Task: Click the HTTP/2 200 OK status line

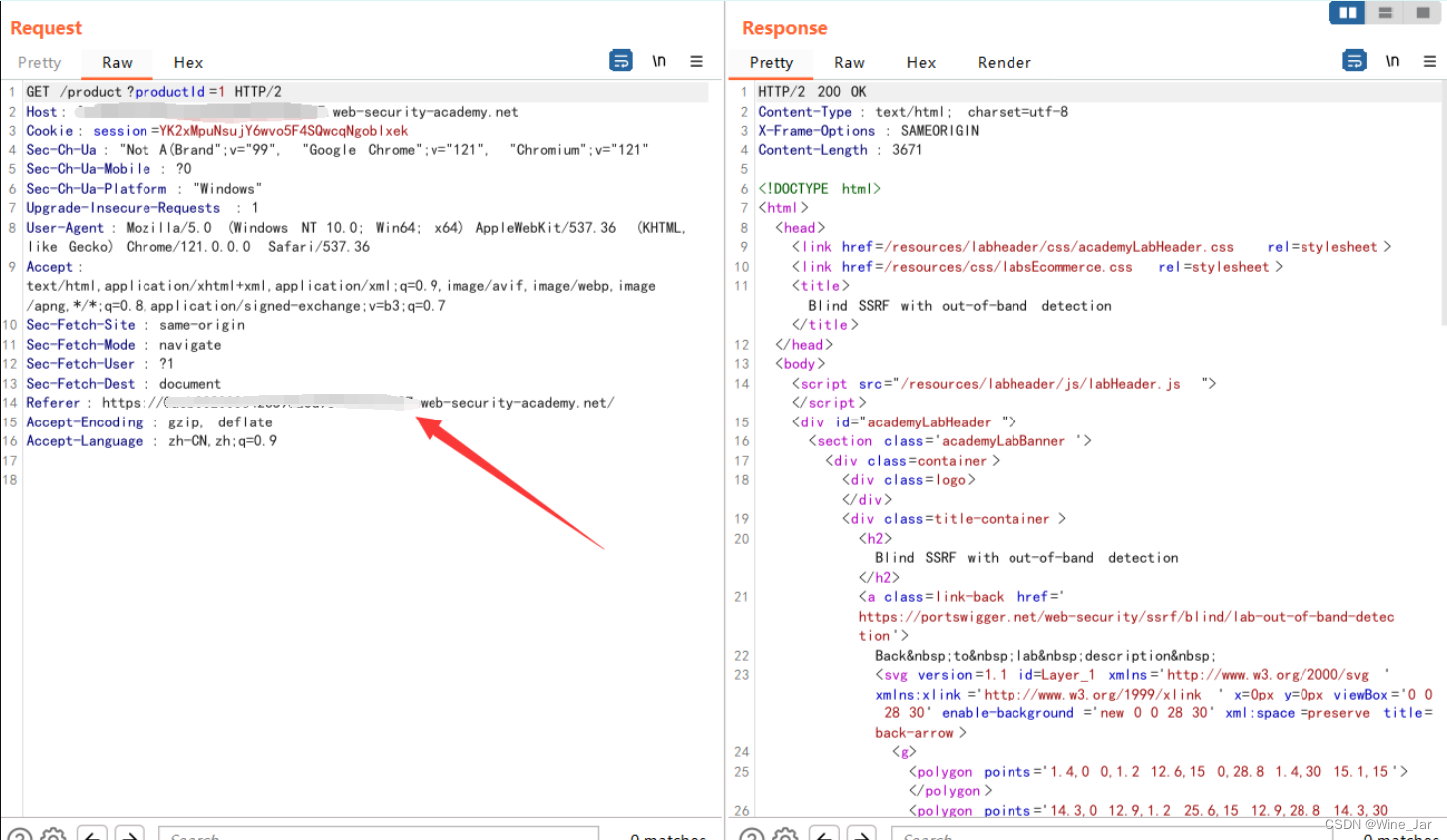Action: [x=812, y=91]
